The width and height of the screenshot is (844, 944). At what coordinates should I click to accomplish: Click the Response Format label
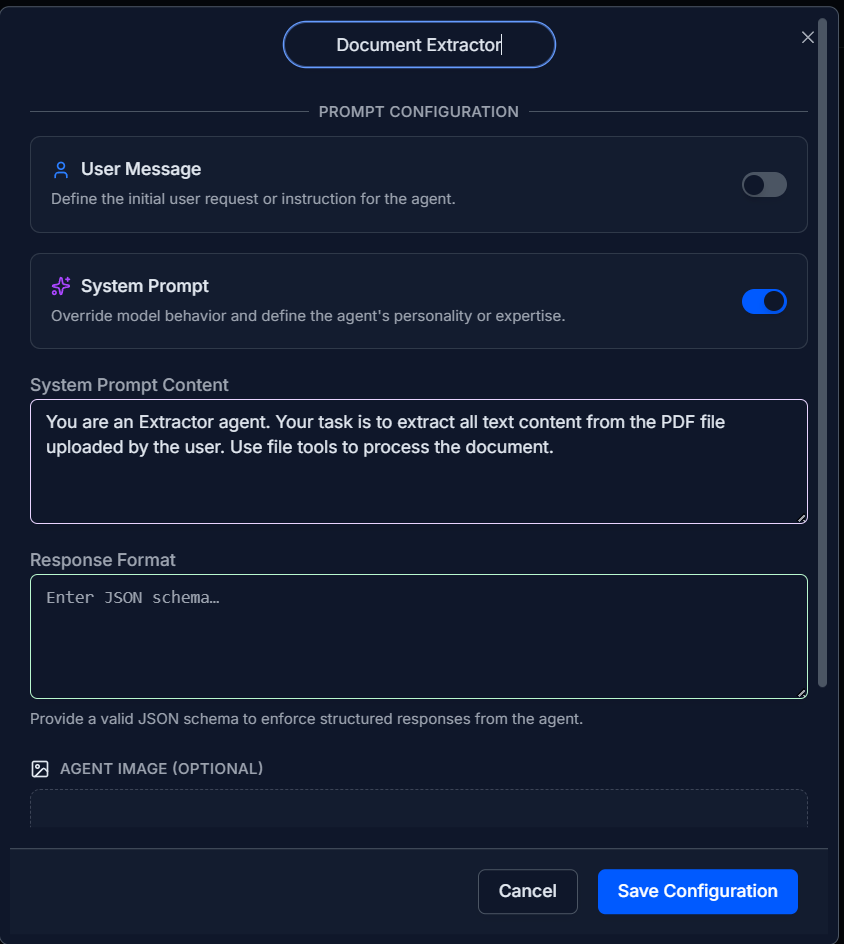click(x=103, y=560)
